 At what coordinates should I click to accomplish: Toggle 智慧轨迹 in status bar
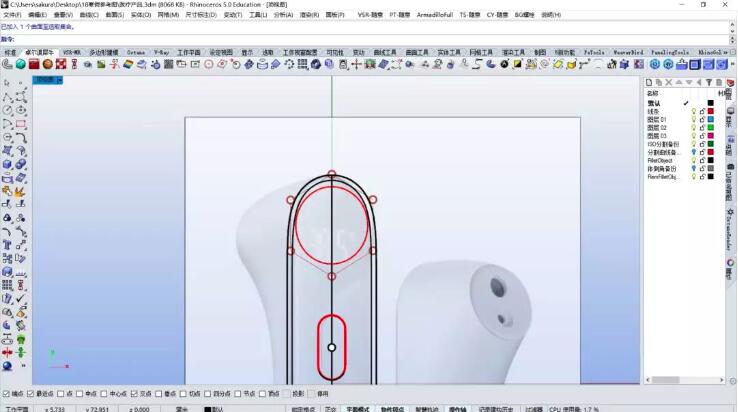(426, 409)
